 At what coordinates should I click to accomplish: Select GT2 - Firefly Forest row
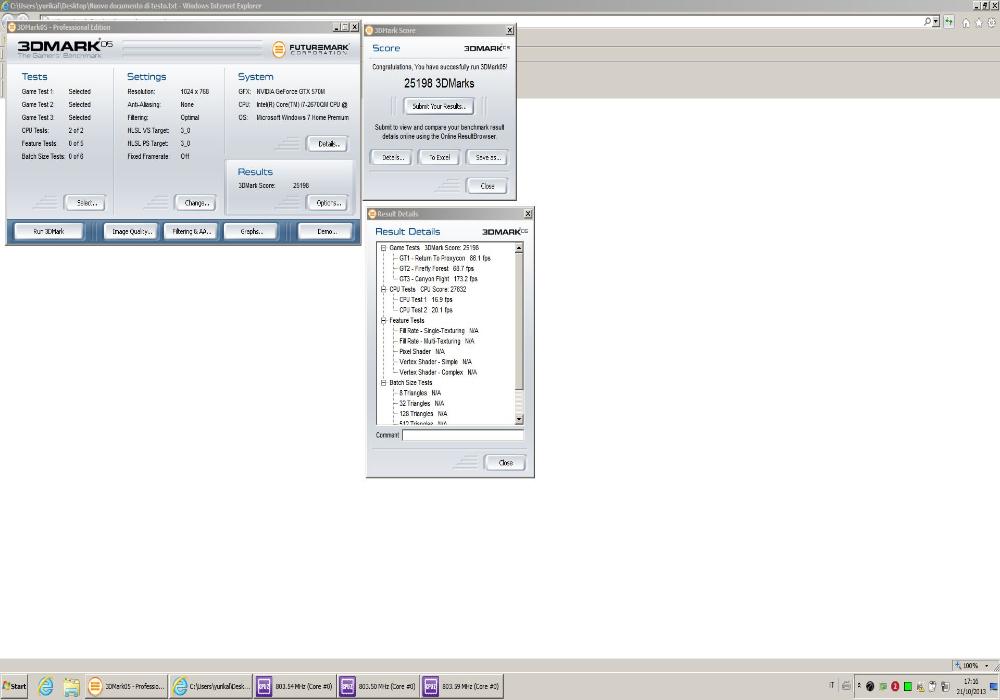click(436, 268)
